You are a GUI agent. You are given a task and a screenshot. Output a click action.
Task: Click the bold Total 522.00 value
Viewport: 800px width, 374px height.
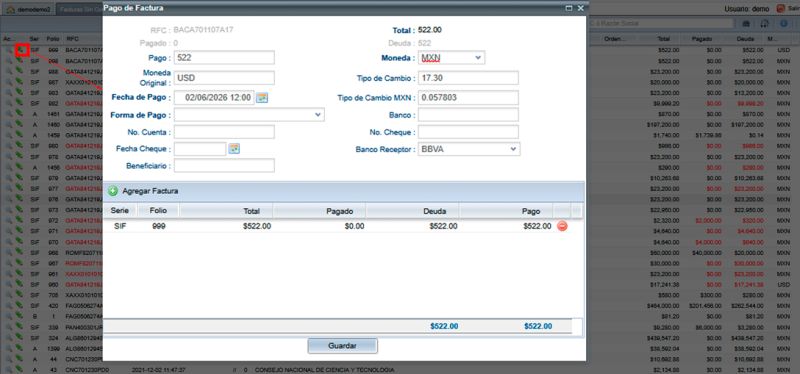coord(430,30)
